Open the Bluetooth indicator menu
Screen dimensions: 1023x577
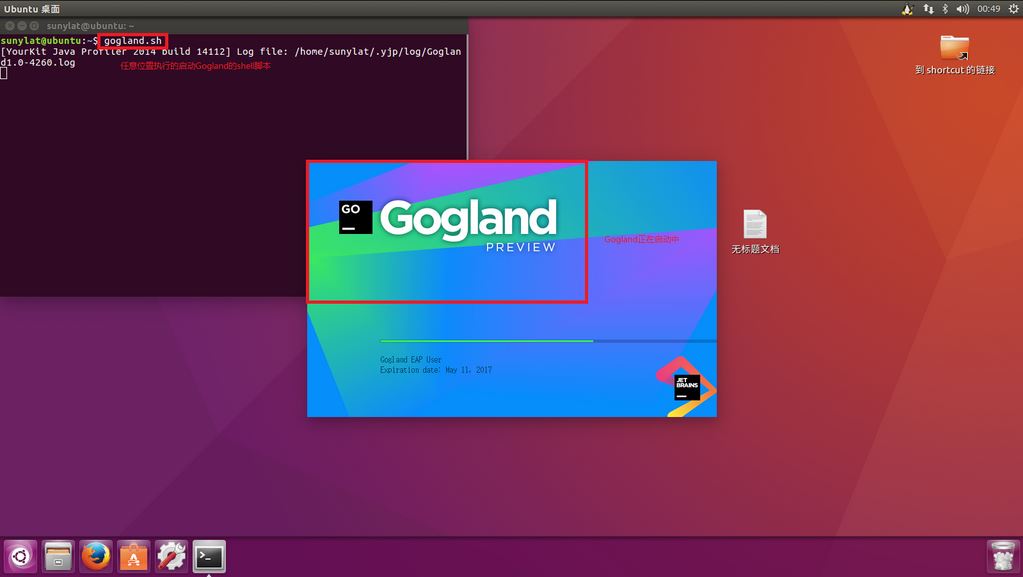pyautogui.click(x=945, y=9)
